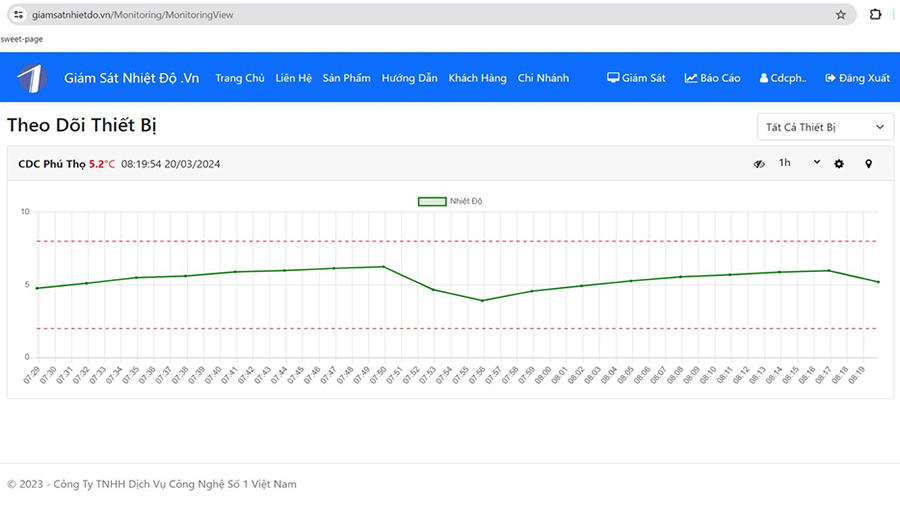Open the browser extensions puzzle icon
Screen dimensions: 900x512
pos(875,15)
